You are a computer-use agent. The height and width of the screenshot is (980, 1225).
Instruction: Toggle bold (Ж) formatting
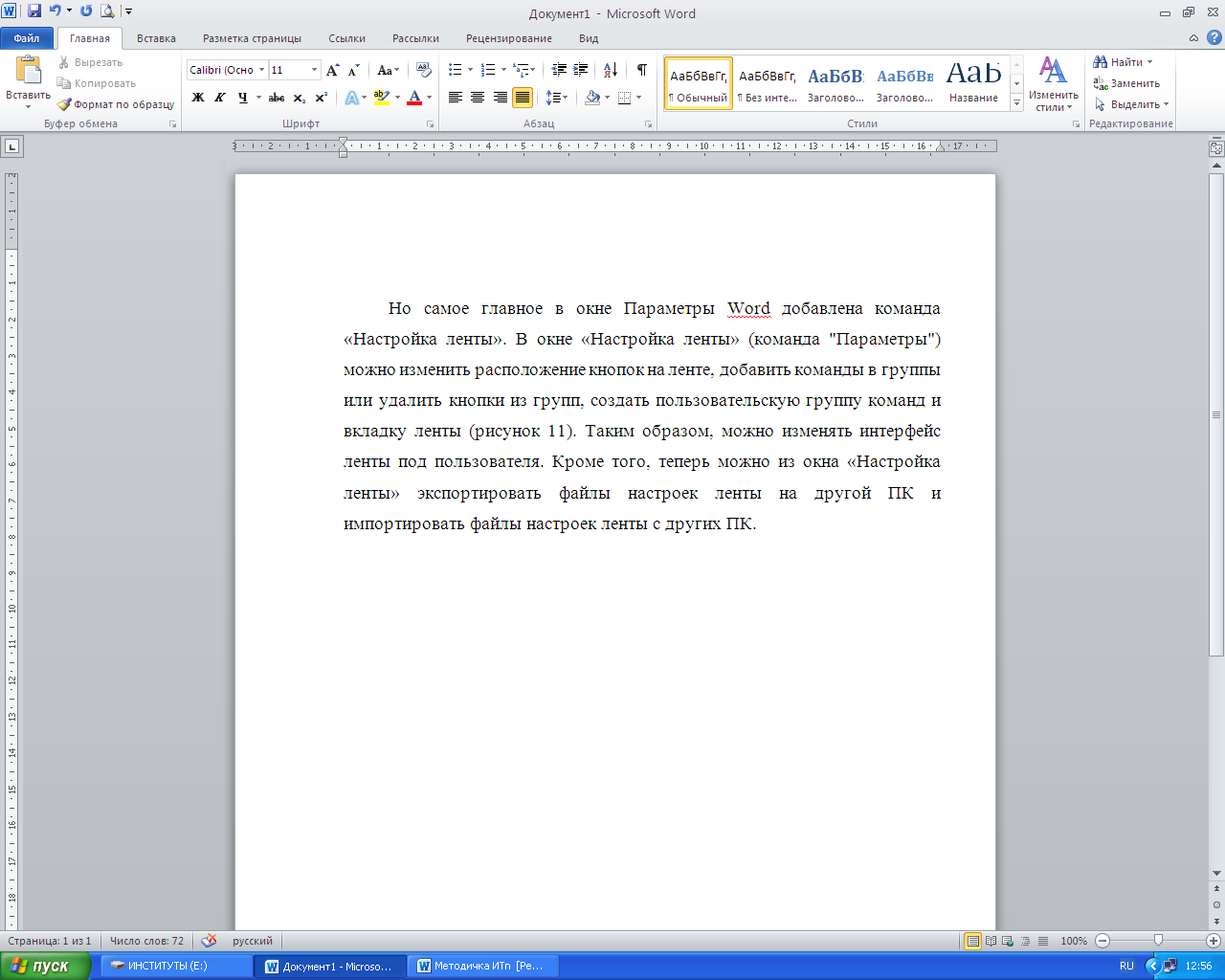[198, 98]
